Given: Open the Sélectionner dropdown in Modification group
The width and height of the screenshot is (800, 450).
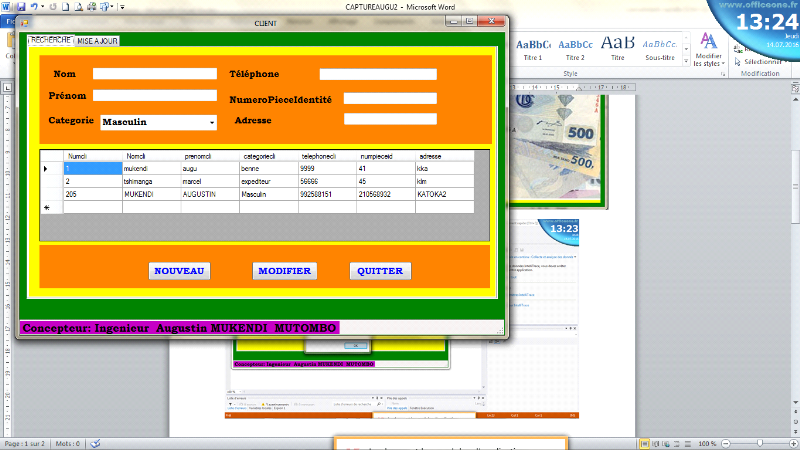Looking at the screenshot, I should [761, 62].
